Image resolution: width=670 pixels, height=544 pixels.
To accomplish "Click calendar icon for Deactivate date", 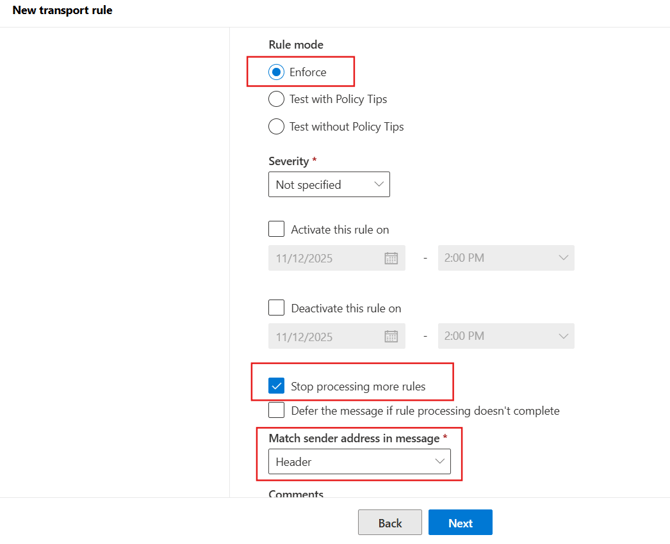I will (x=391, y=337).
